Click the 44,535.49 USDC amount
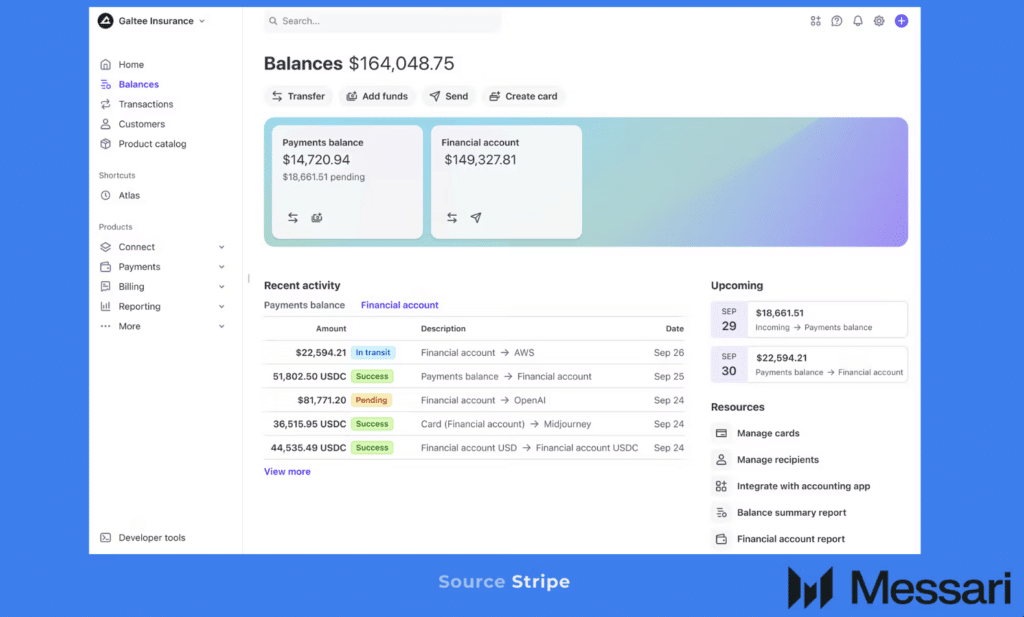 (308, 448)
